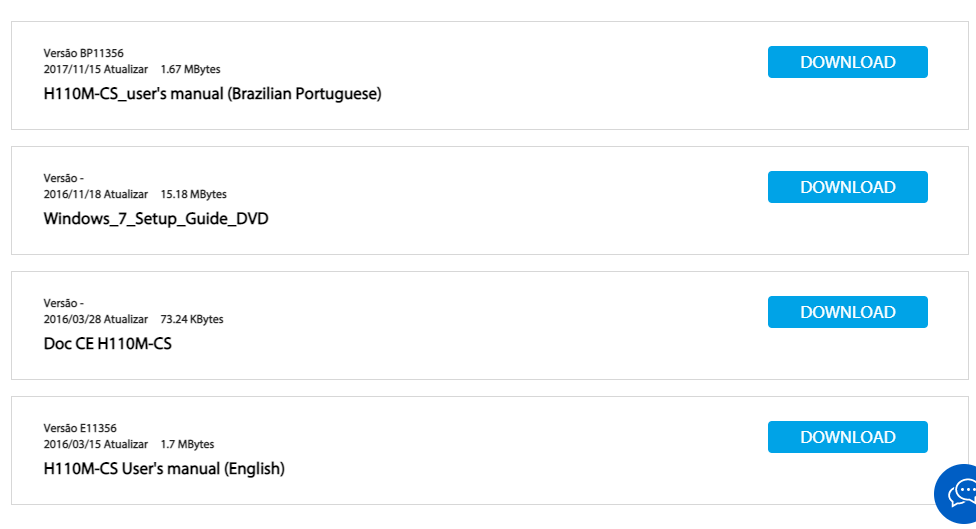Click the 1.67 MBytes file size
Screen dimensions: 976x529
[x=190, y=70]
